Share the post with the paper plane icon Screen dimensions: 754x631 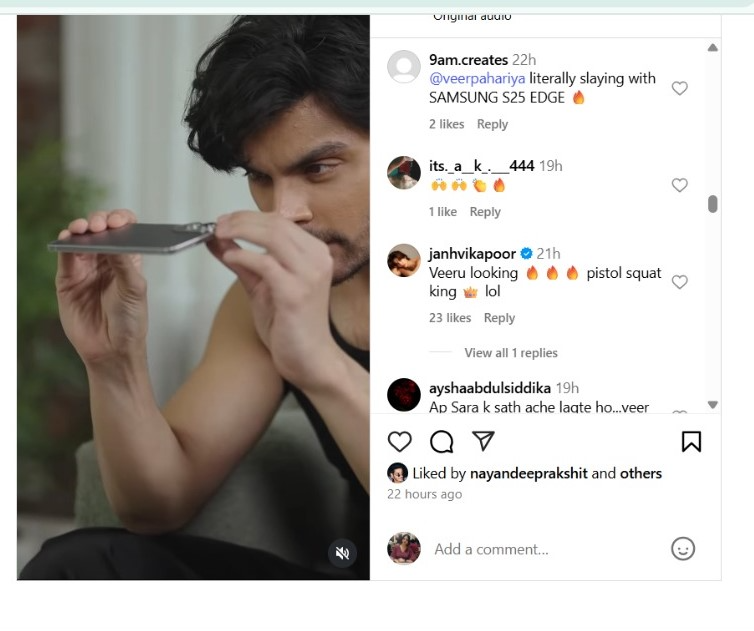click(x=483, y=441)
